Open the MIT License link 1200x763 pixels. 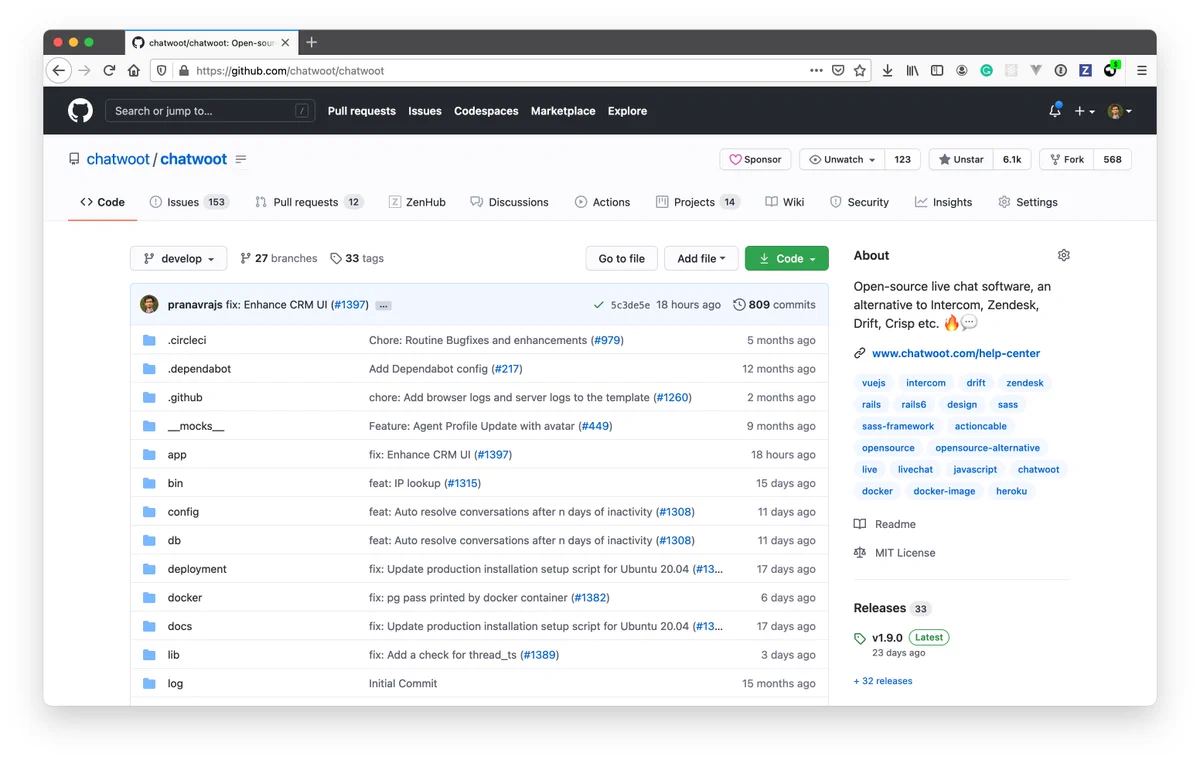tap(895, 553)
